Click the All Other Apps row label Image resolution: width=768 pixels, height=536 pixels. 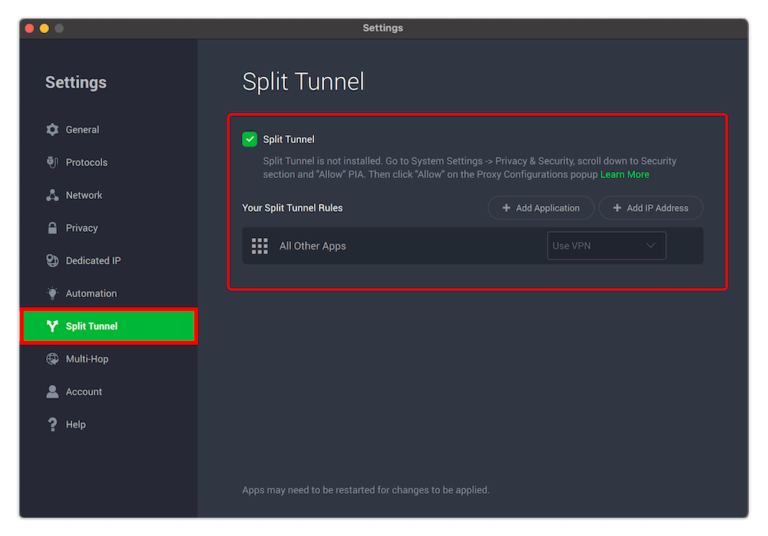tap(312, 246)
